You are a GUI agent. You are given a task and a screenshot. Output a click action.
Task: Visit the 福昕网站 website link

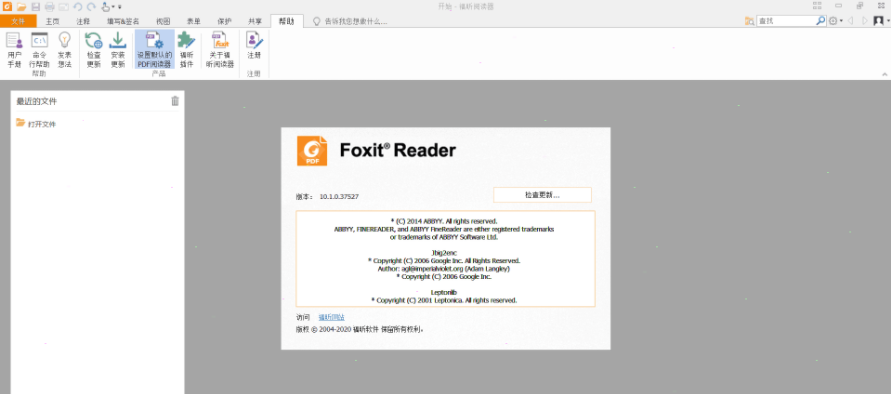[331, 317]
